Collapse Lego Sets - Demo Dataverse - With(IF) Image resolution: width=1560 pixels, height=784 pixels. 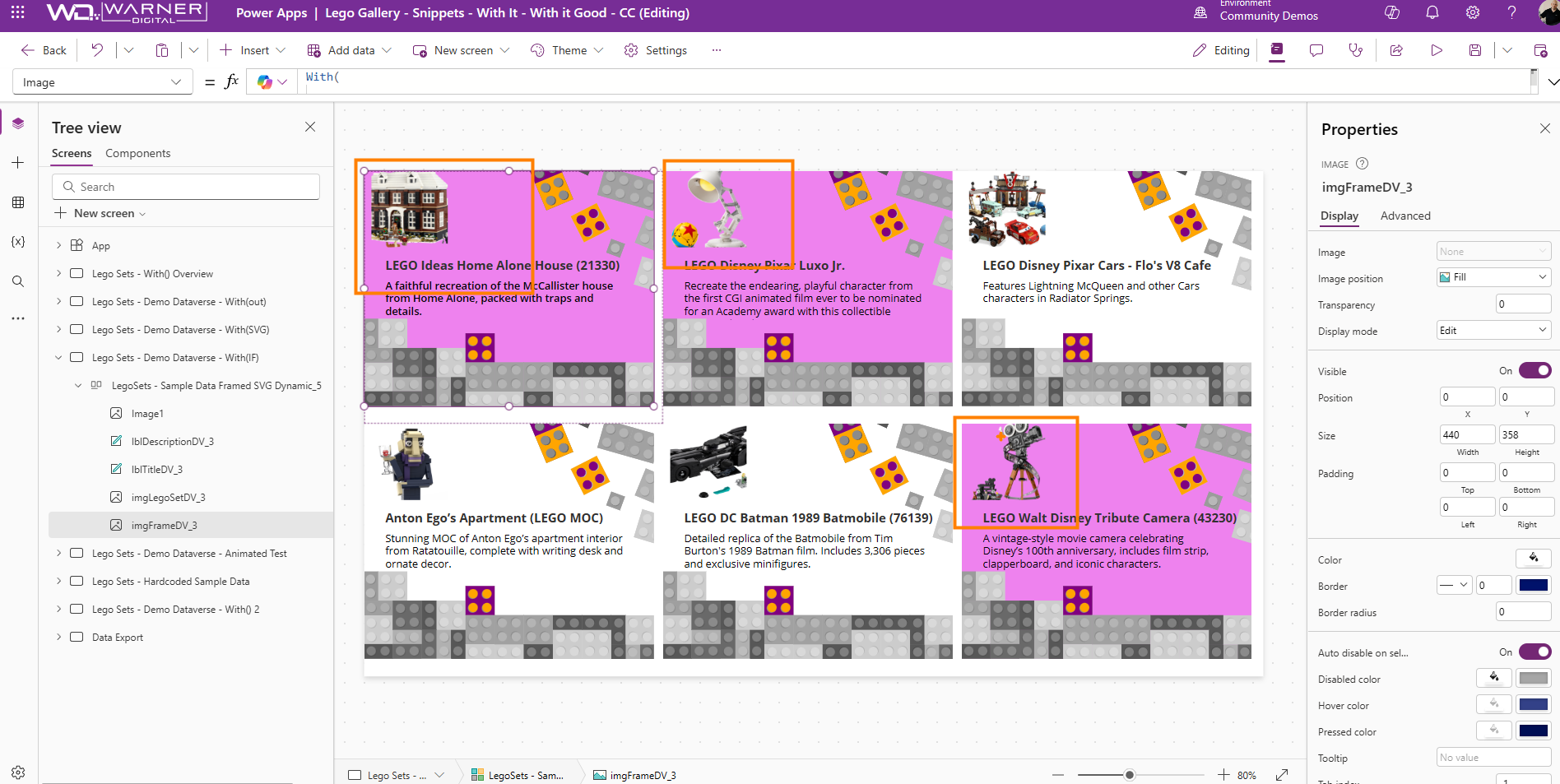(x=59, y=357)
